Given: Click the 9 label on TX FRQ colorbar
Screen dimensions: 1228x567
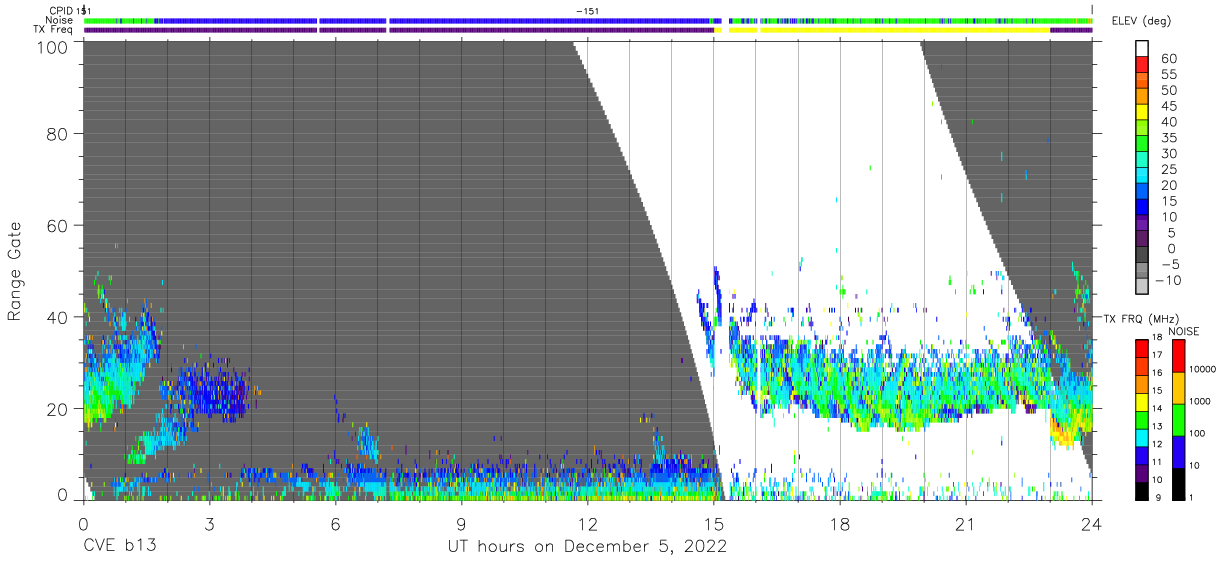Looking at the screenshot, I should [1156, 496].
